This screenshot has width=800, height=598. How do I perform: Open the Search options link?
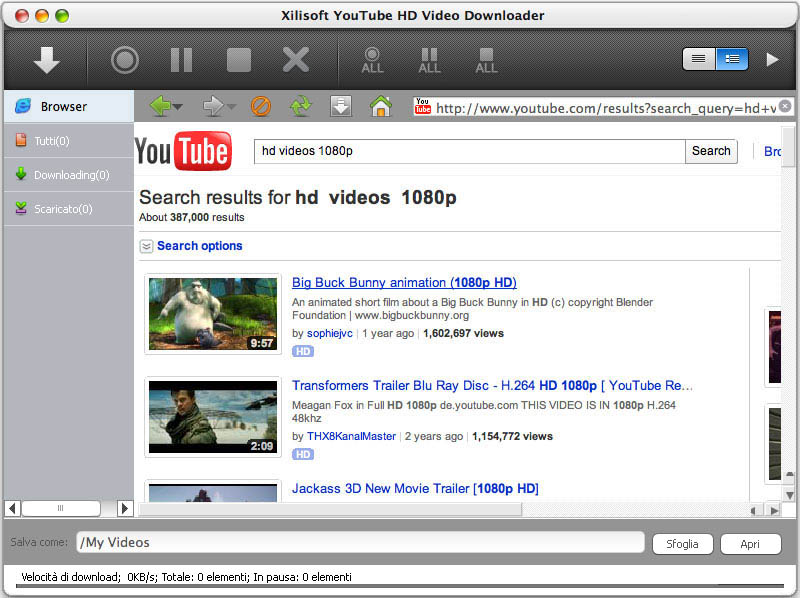pos(199,245)
